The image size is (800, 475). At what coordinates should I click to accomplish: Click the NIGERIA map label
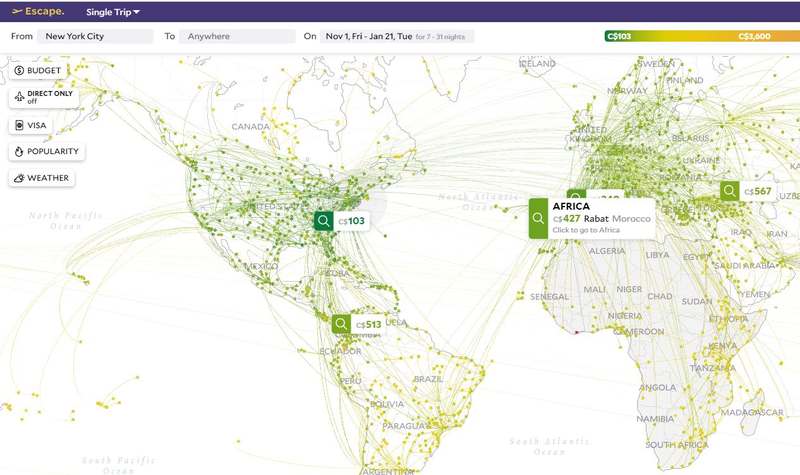tap(624, 316)
